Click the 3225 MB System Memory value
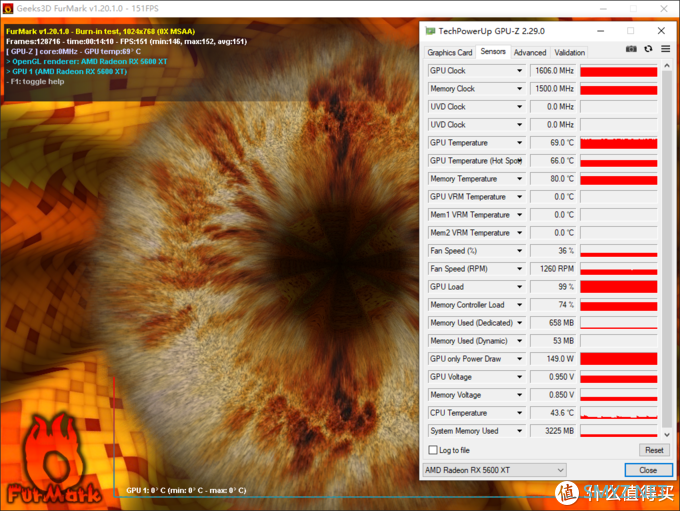The image size is (680, 511). [553, 431]
